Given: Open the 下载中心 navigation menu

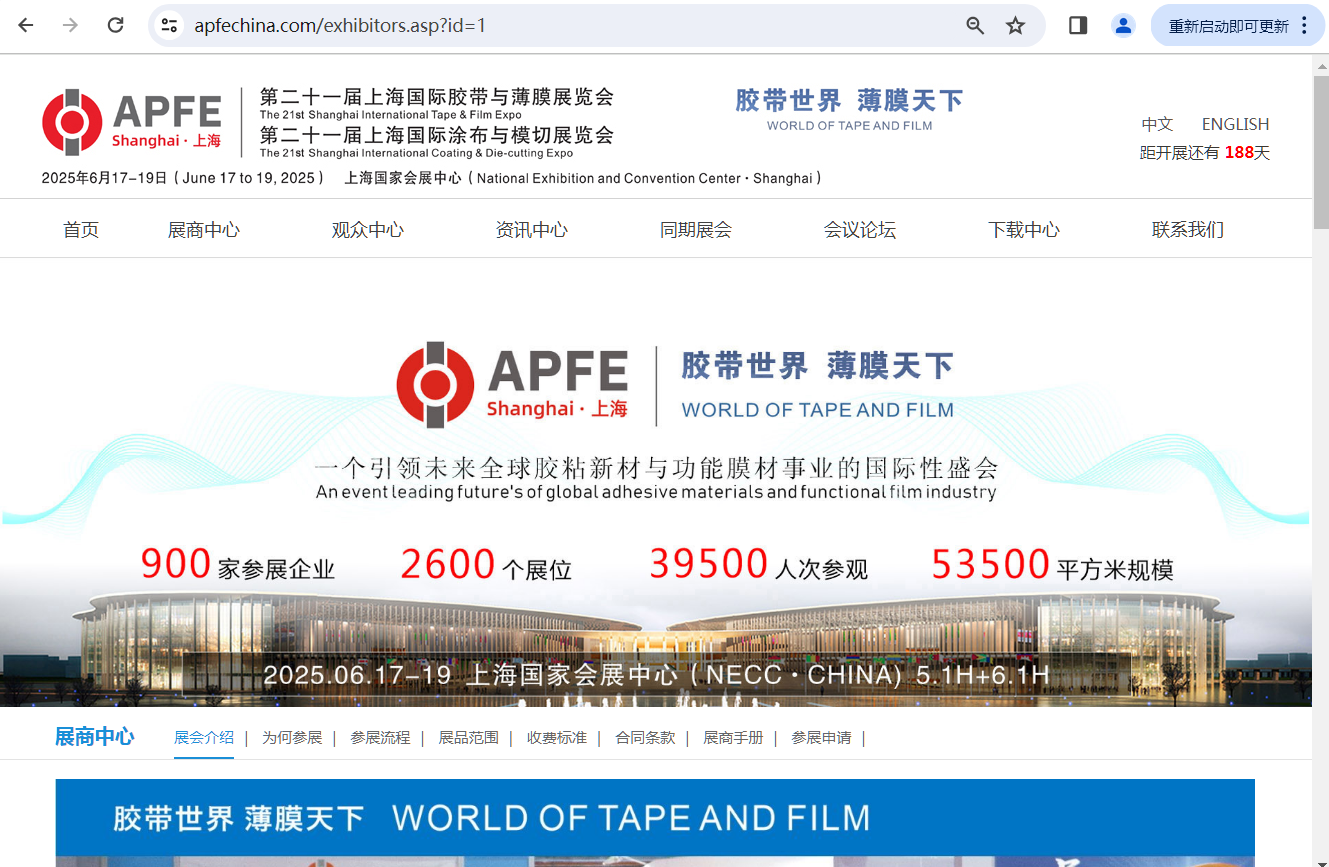Looking at the screenshot, I should pyautogui.click(x=1024, y=230).
